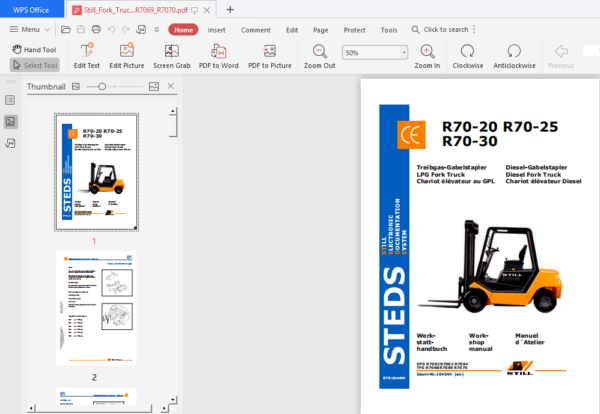Open the Comment tab
Image resolution: width=600 pixels, height=414 pixels.
256,30
